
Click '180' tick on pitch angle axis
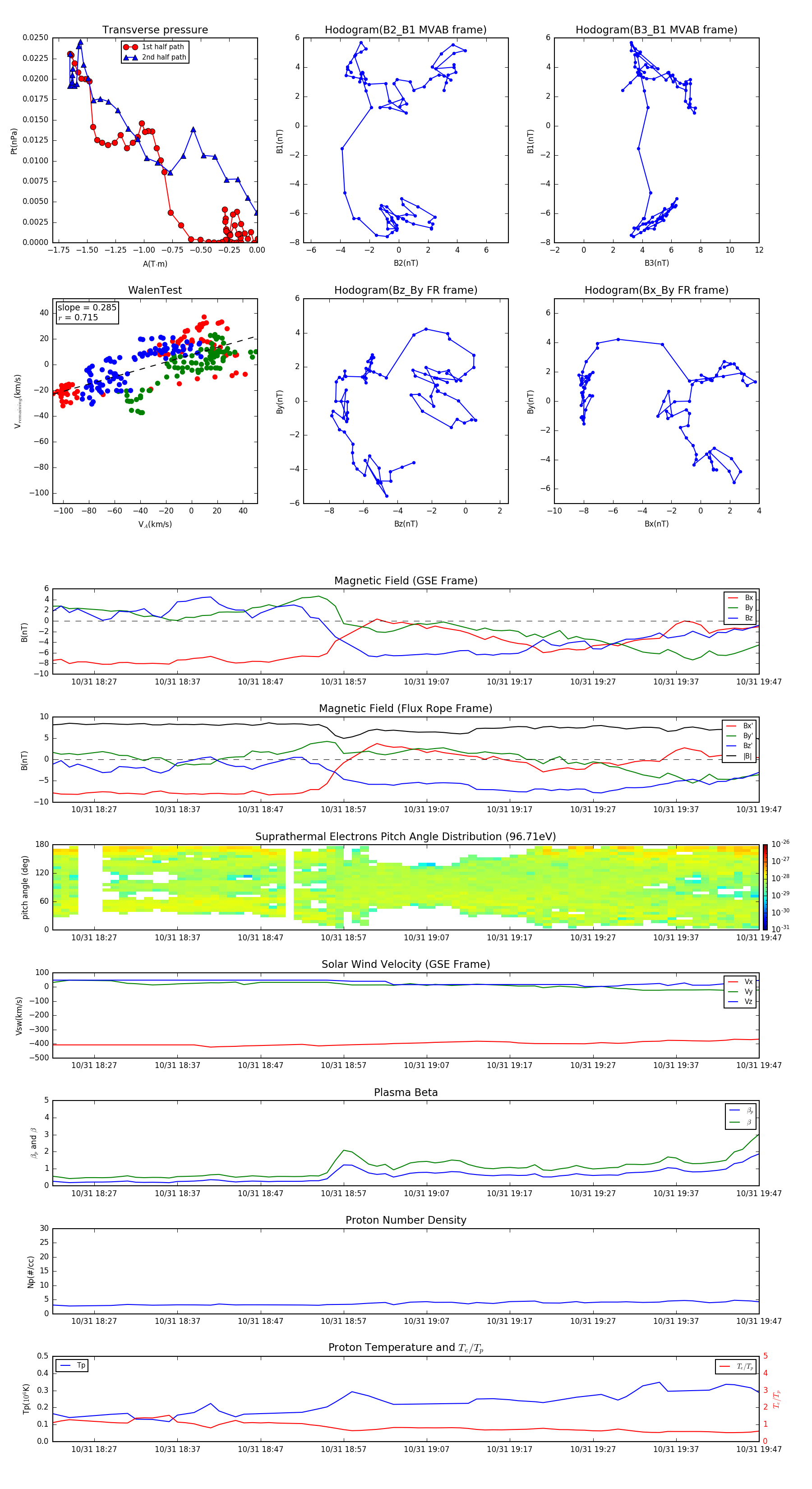click(42, 845)
